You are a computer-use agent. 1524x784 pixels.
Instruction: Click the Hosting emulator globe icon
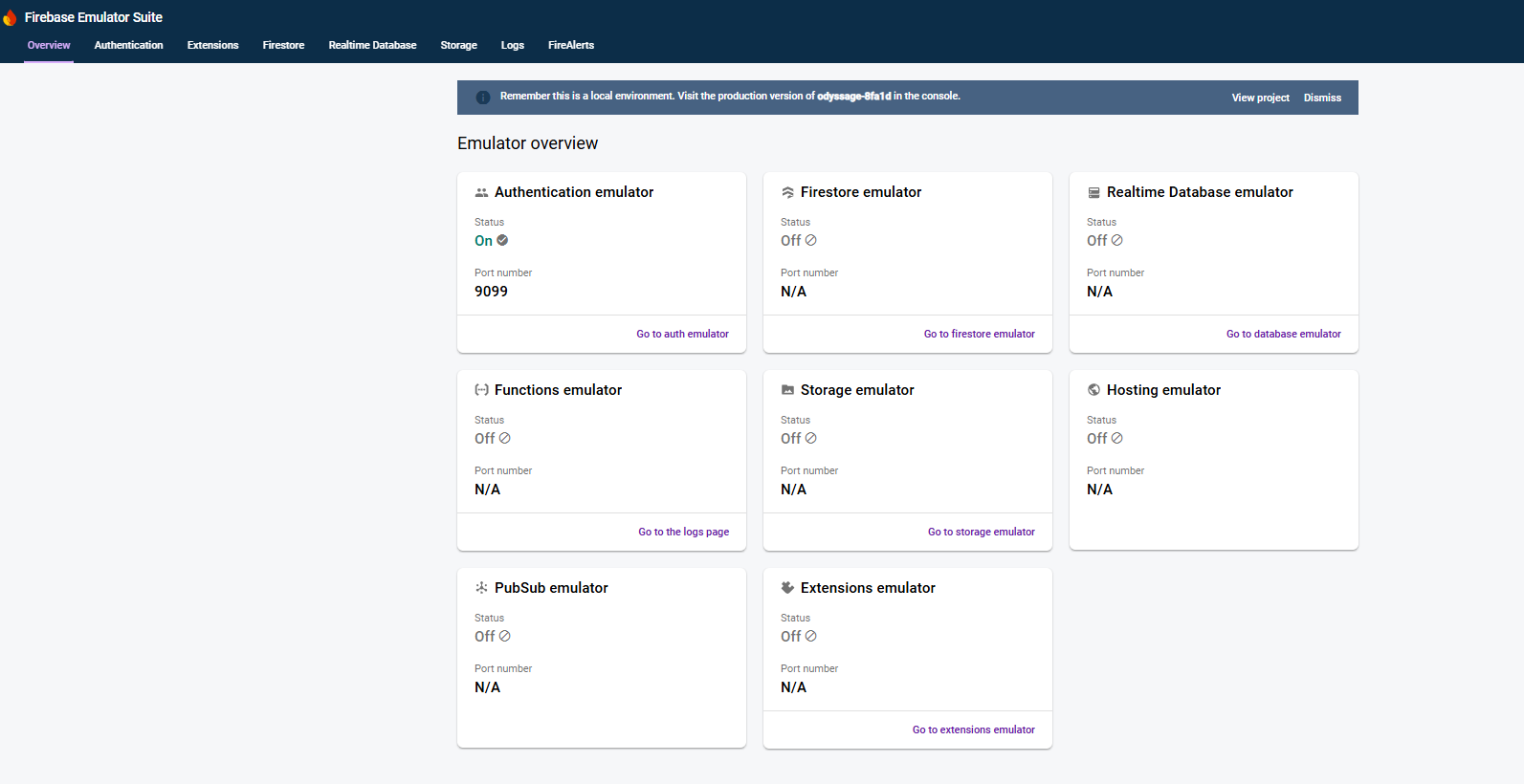coord(1093,390)
